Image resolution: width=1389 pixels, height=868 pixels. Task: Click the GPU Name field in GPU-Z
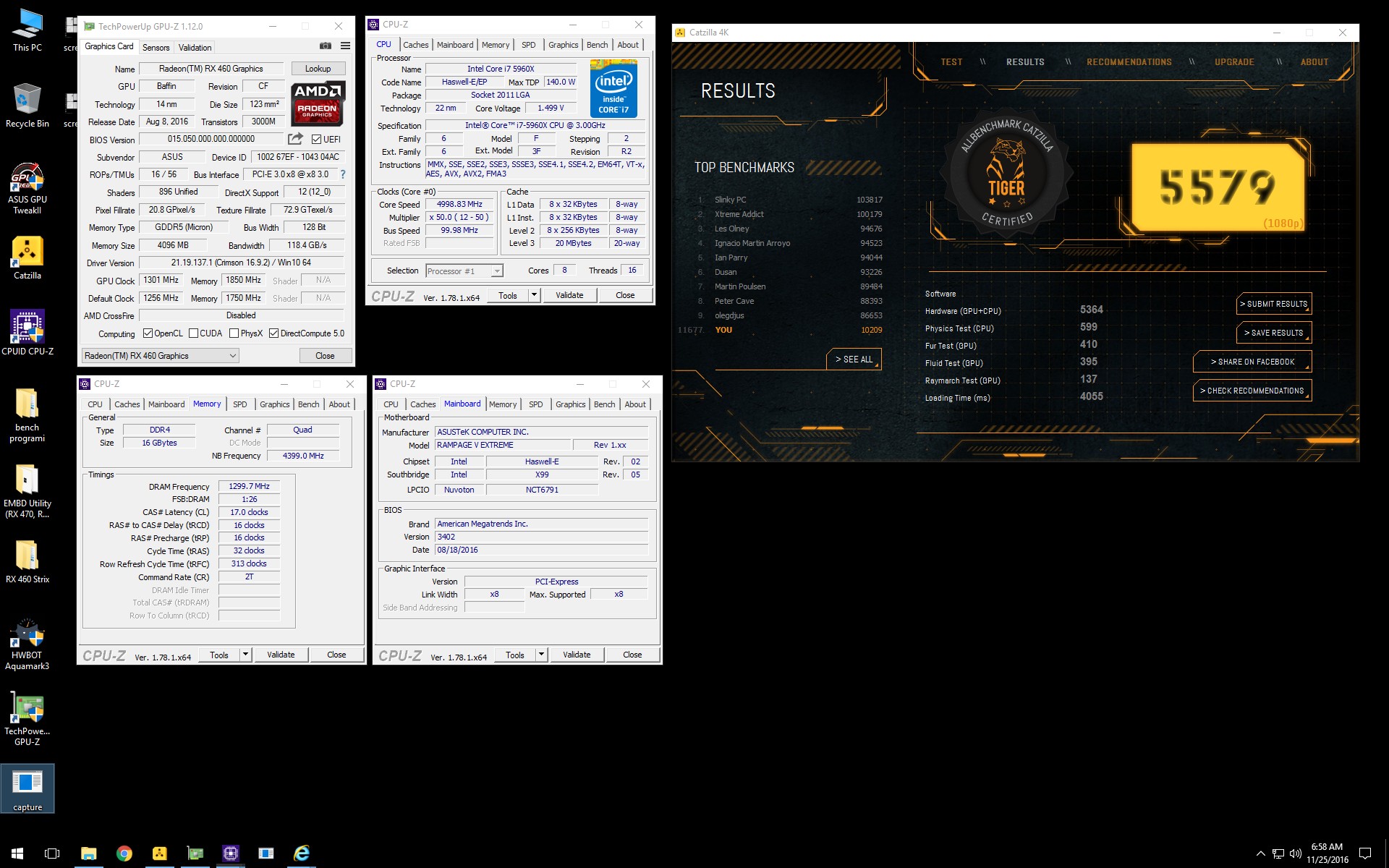pos(211,69)
